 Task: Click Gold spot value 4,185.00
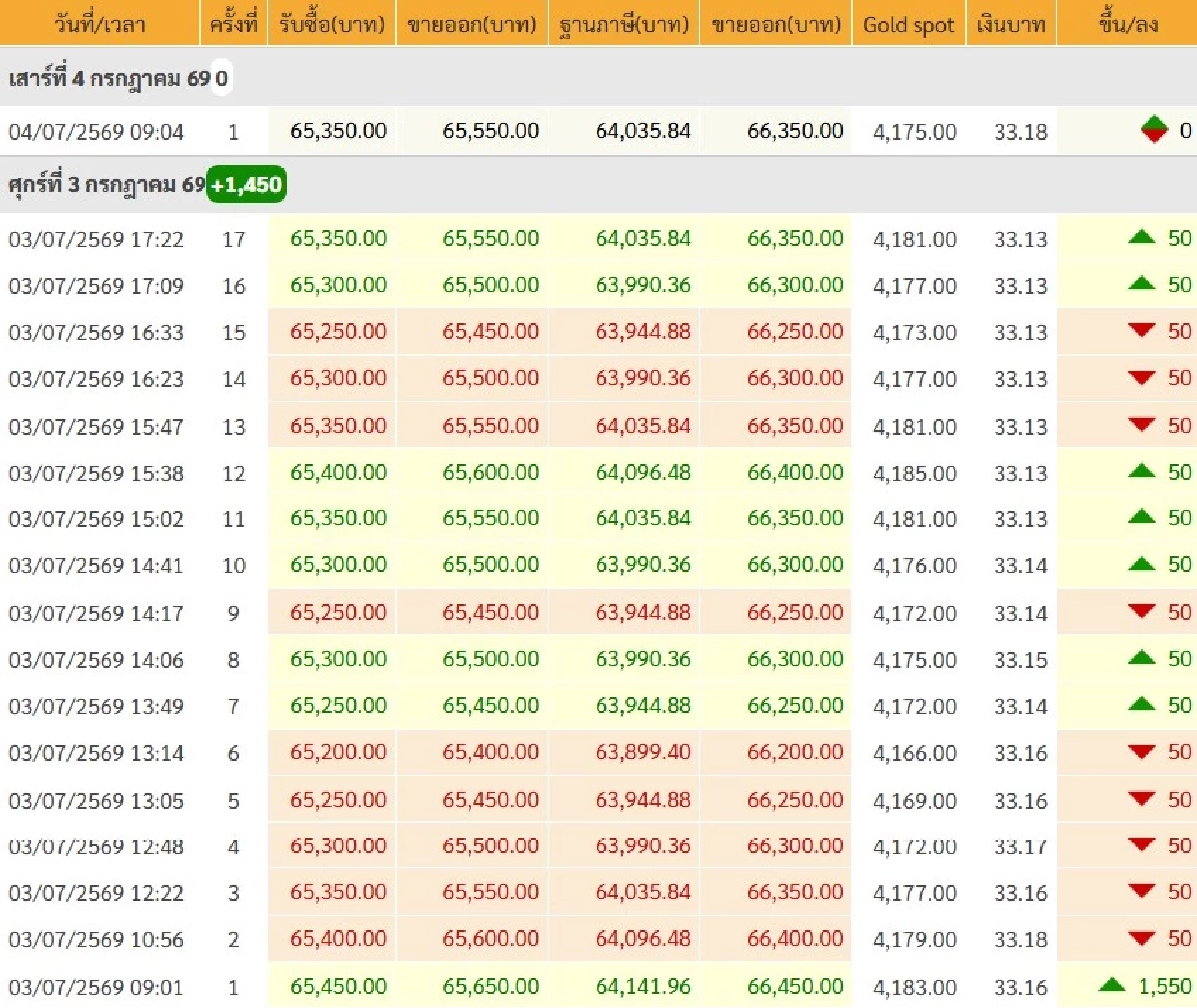click(915, 473)
